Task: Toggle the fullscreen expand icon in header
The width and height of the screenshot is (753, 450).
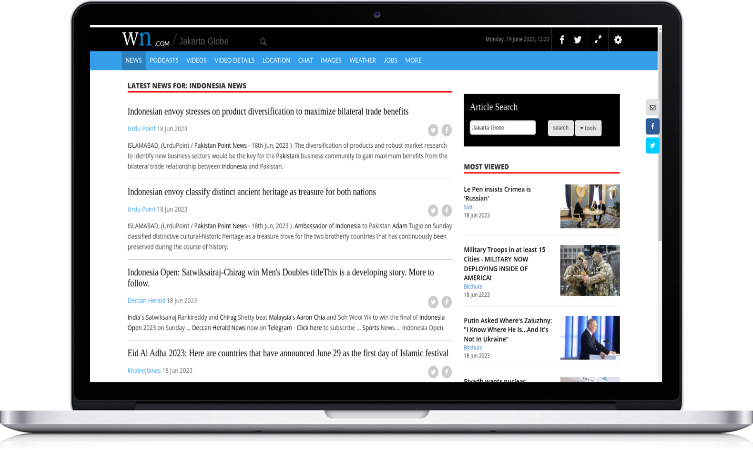Action: tap(598, 39)
